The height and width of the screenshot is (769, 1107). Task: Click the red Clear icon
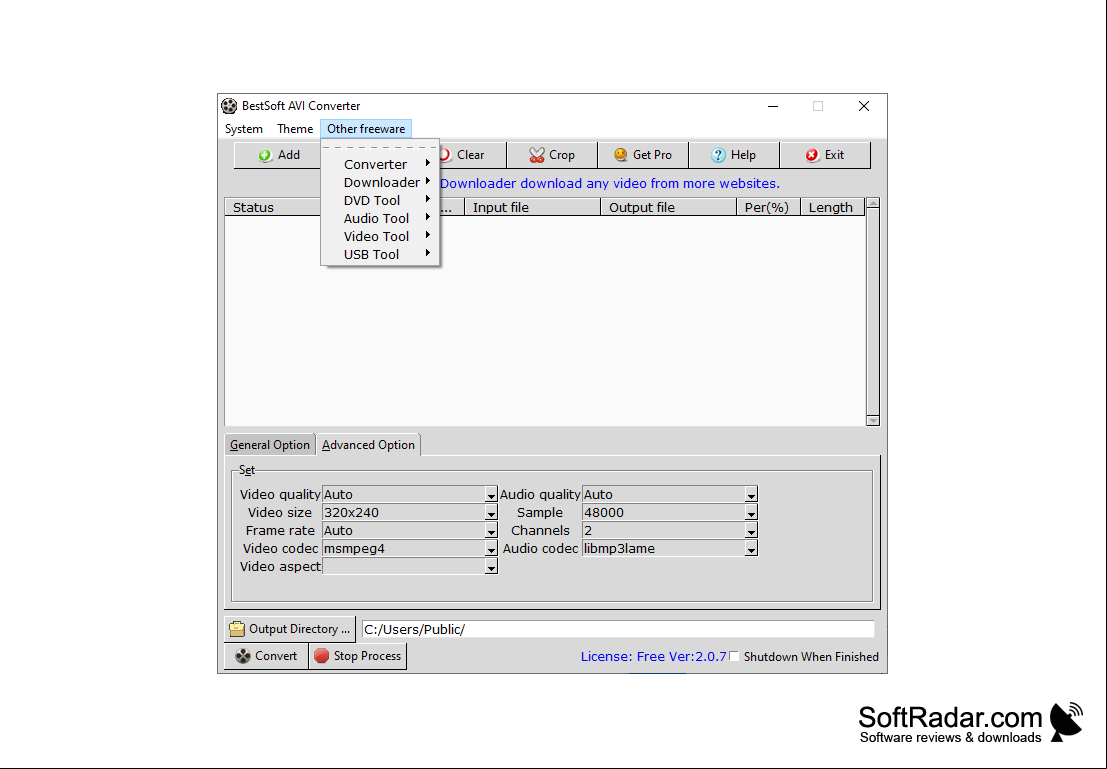pos(445,155)
